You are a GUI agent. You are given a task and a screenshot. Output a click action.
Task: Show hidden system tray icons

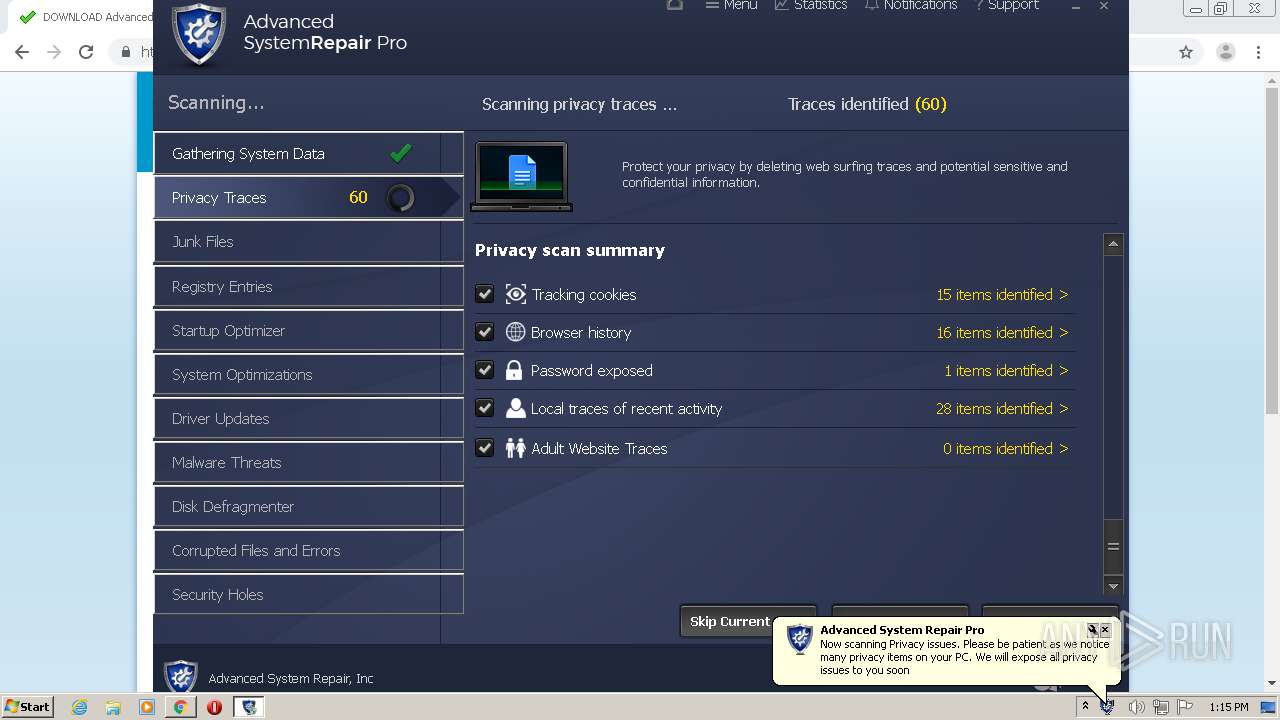click(1085, 707)
